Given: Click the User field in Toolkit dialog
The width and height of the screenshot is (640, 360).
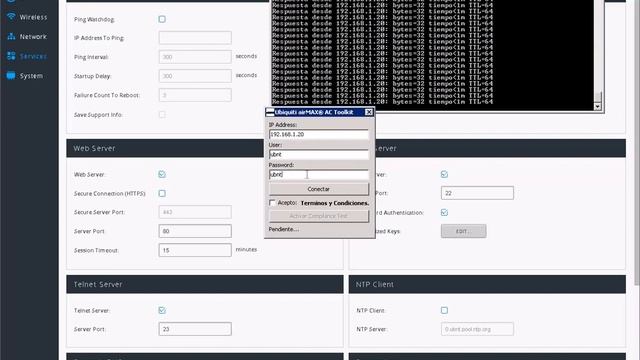Looking at the screenshot, I should (x=318, y=154).
